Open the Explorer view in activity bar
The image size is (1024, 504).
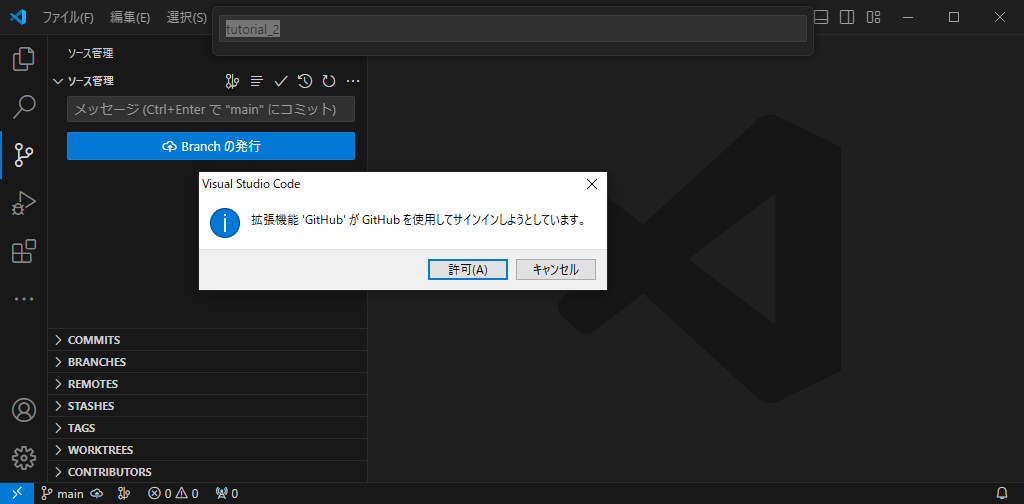[24, 59]
